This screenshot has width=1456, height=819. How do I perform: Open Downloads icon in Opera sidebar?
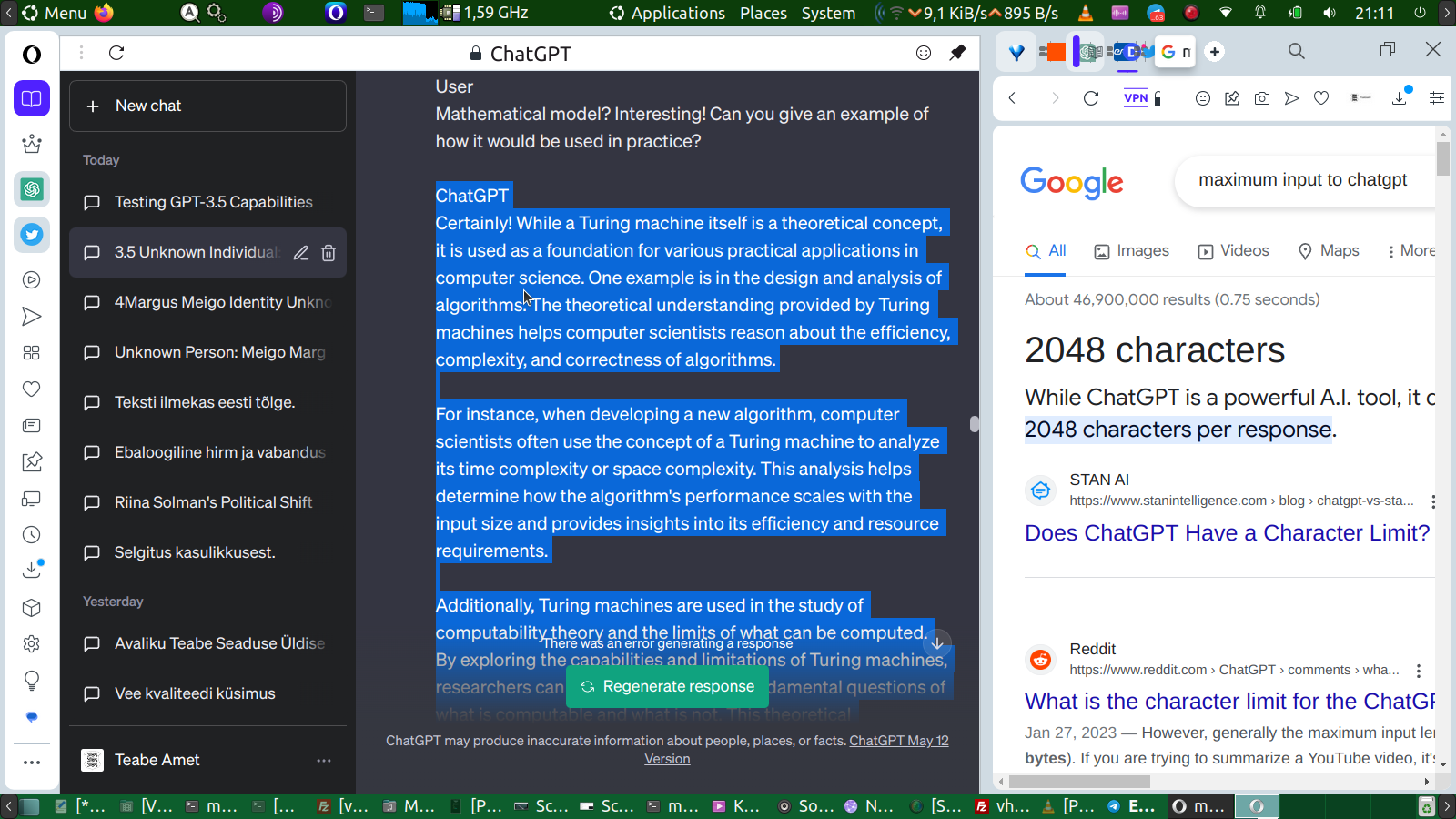click(x=32, y=571)
